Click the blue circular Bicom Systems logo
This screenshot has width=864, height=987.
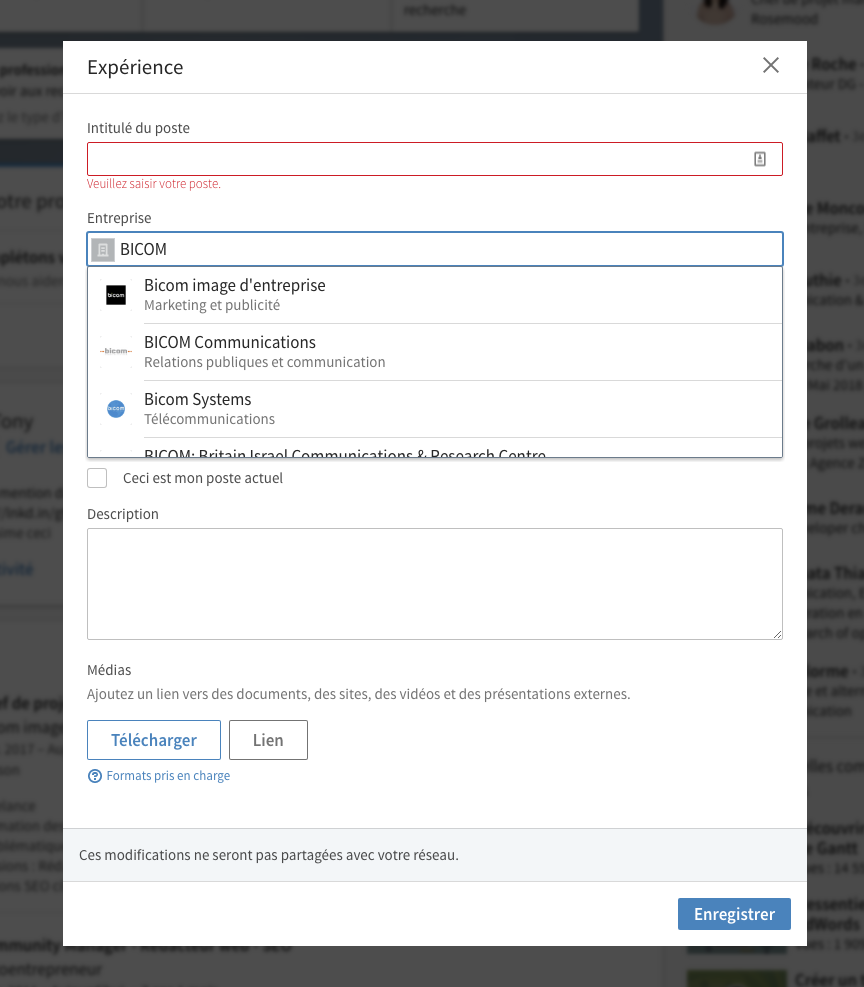(x=116, y=409)
